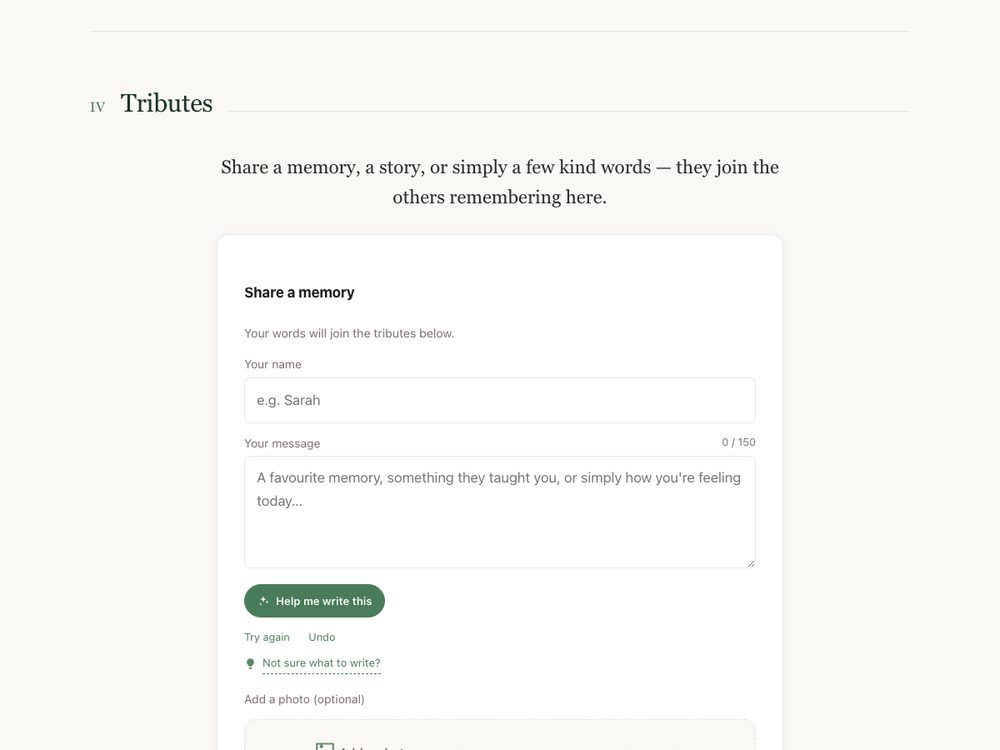Focus the Your name input field
The height and width of the screenshot is (750, 1000).
coord(500,401)
